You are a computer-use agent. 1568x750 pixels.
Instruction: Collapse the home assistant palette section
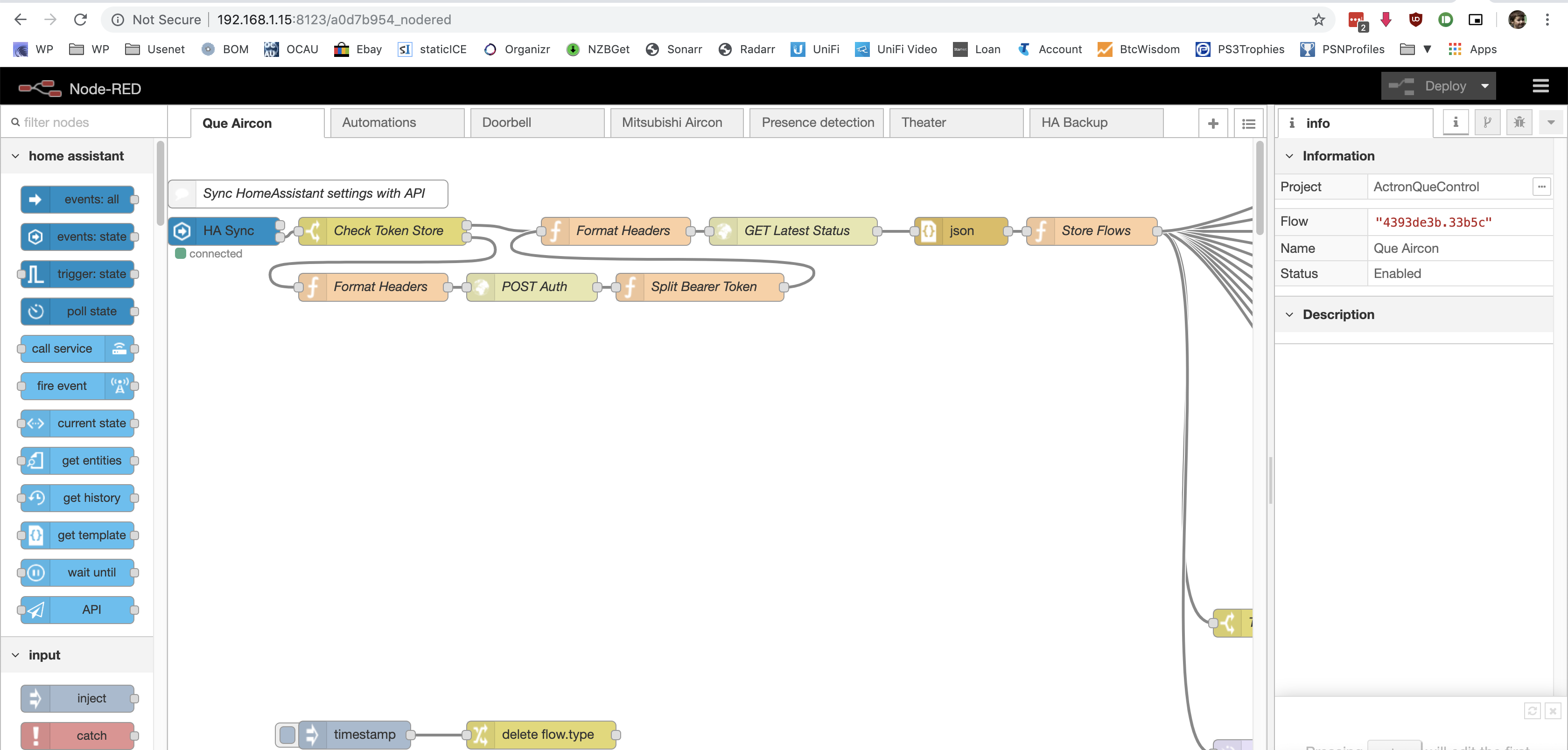pyautogui.click(x=14, y=156)
